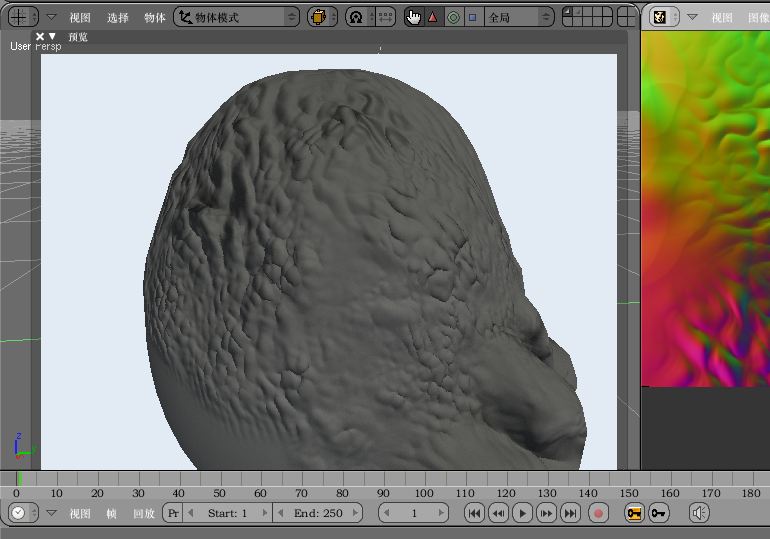Open the 物体 menu in 3D view header

tap(155, 18)
